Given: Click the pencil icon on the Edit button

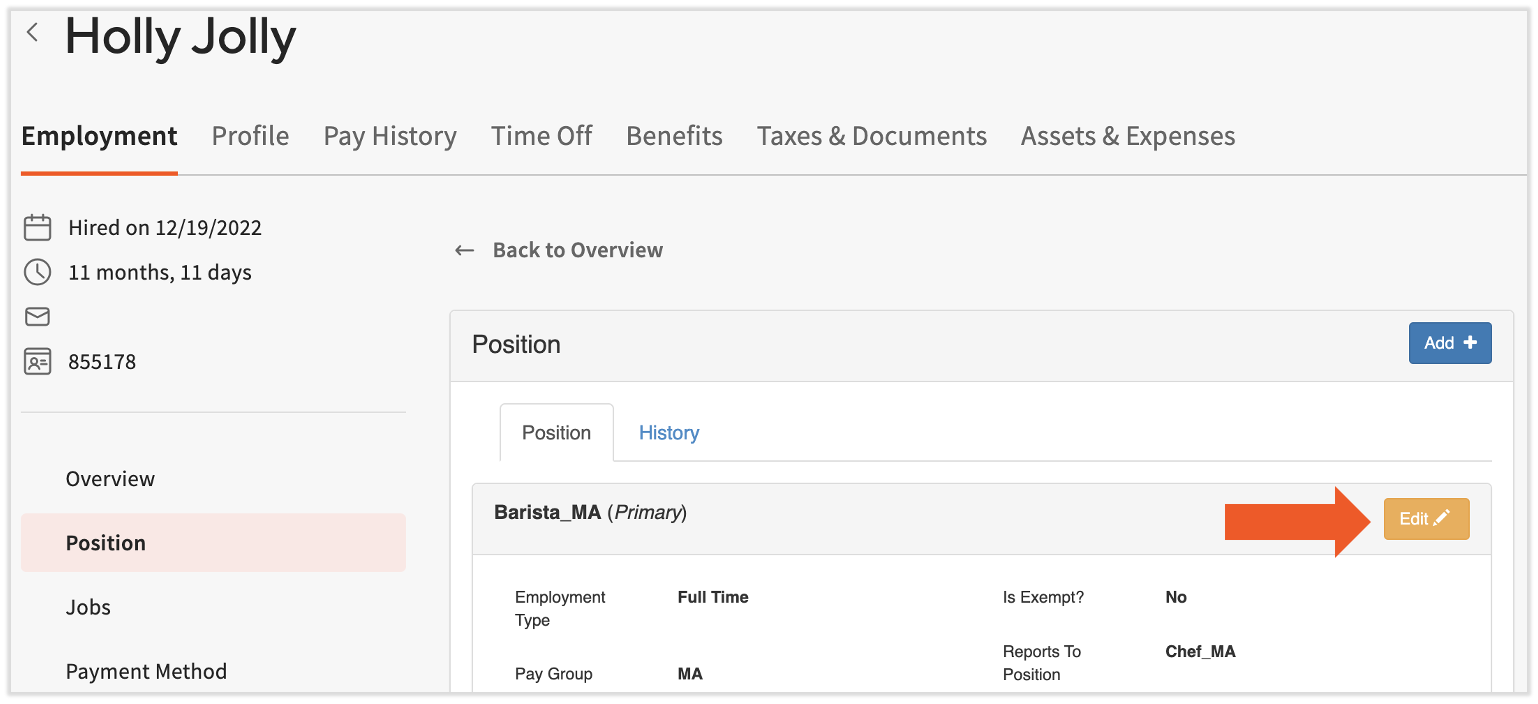Looking at the screenshot, I should pos(1443,518).
